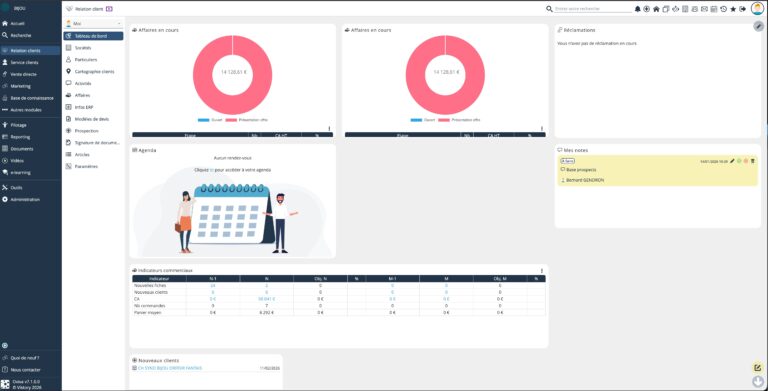Expand the Moi user selector dropdown
The image size is (768, 391).
[x=93, y=24]
